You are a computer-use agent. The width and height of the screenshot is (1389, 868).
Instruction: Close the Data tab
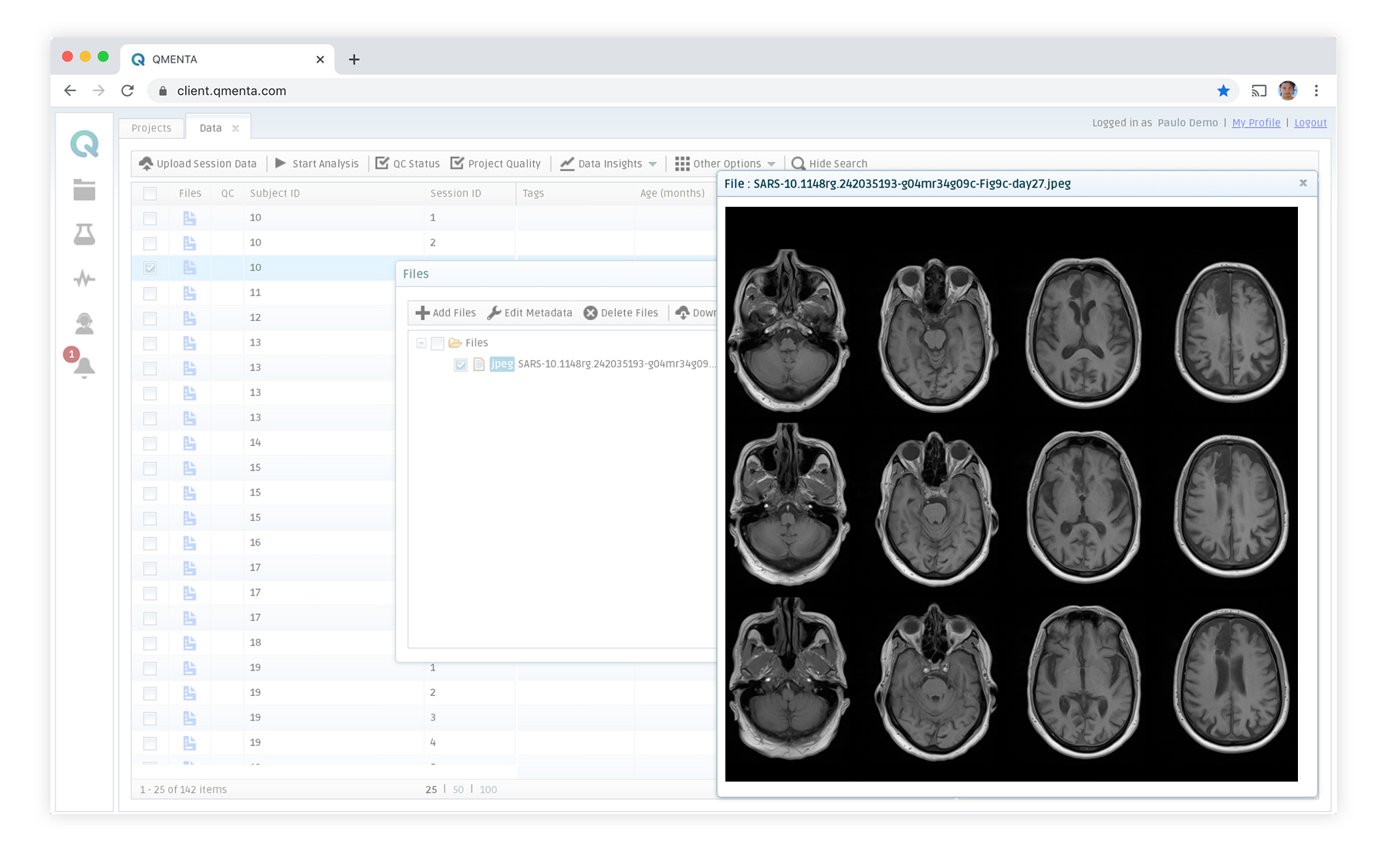pos(235,128)
